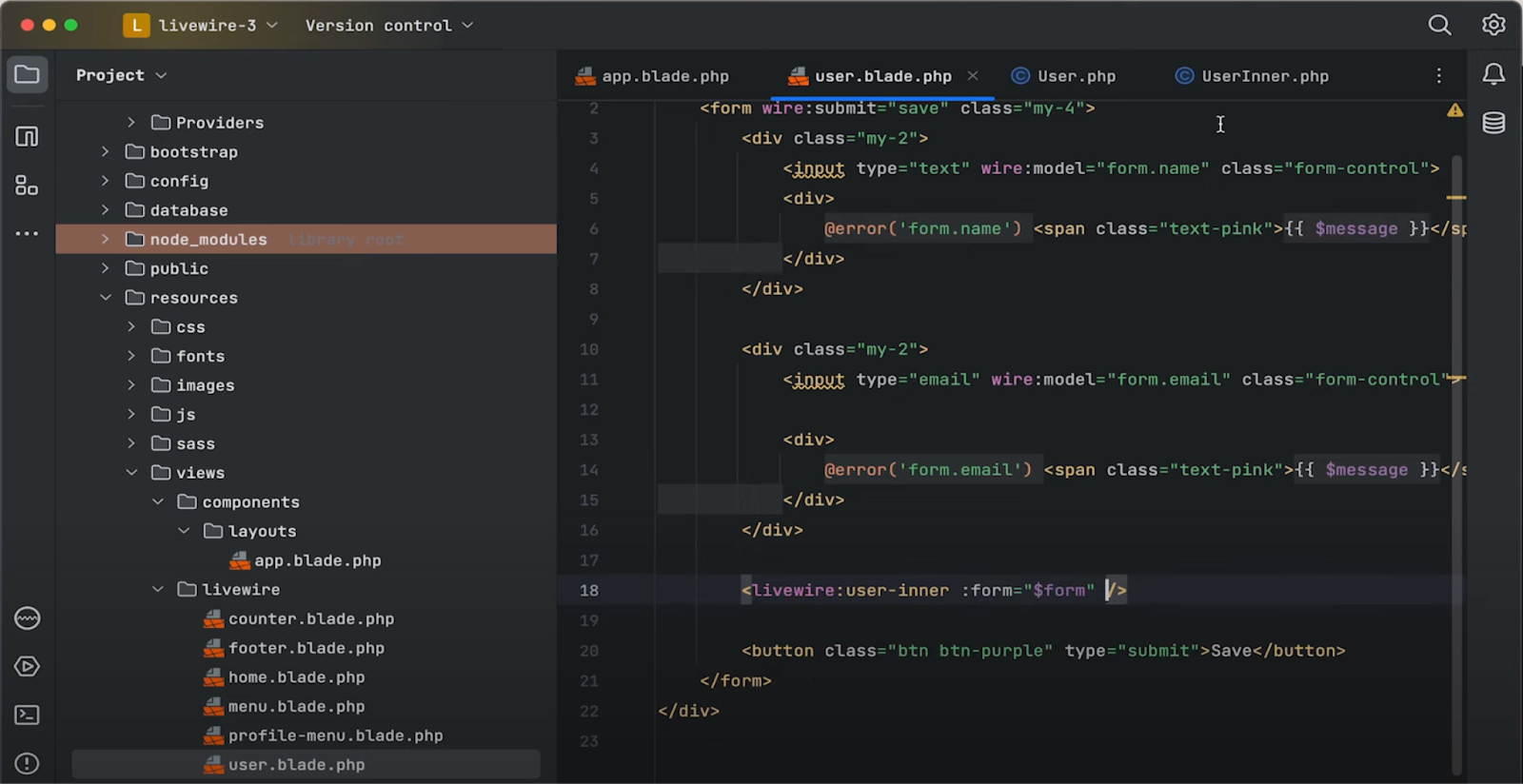Click @error('form.name') directive in editor
The height and width of the screenshot is (784, 1523).
(x=922, y=228)
